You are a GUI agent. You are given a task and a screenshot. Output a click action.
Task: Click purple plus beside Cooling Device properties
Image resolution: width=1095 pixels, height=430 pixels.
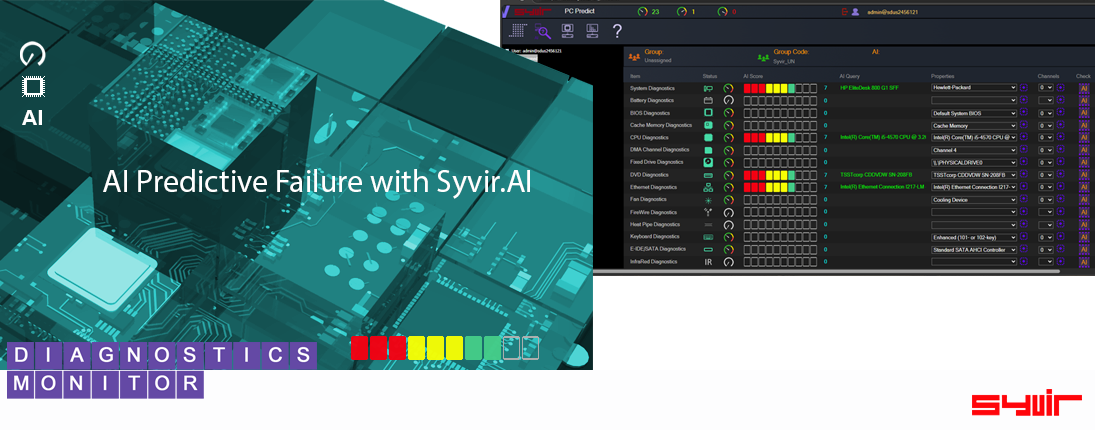tap(1024, 200)
